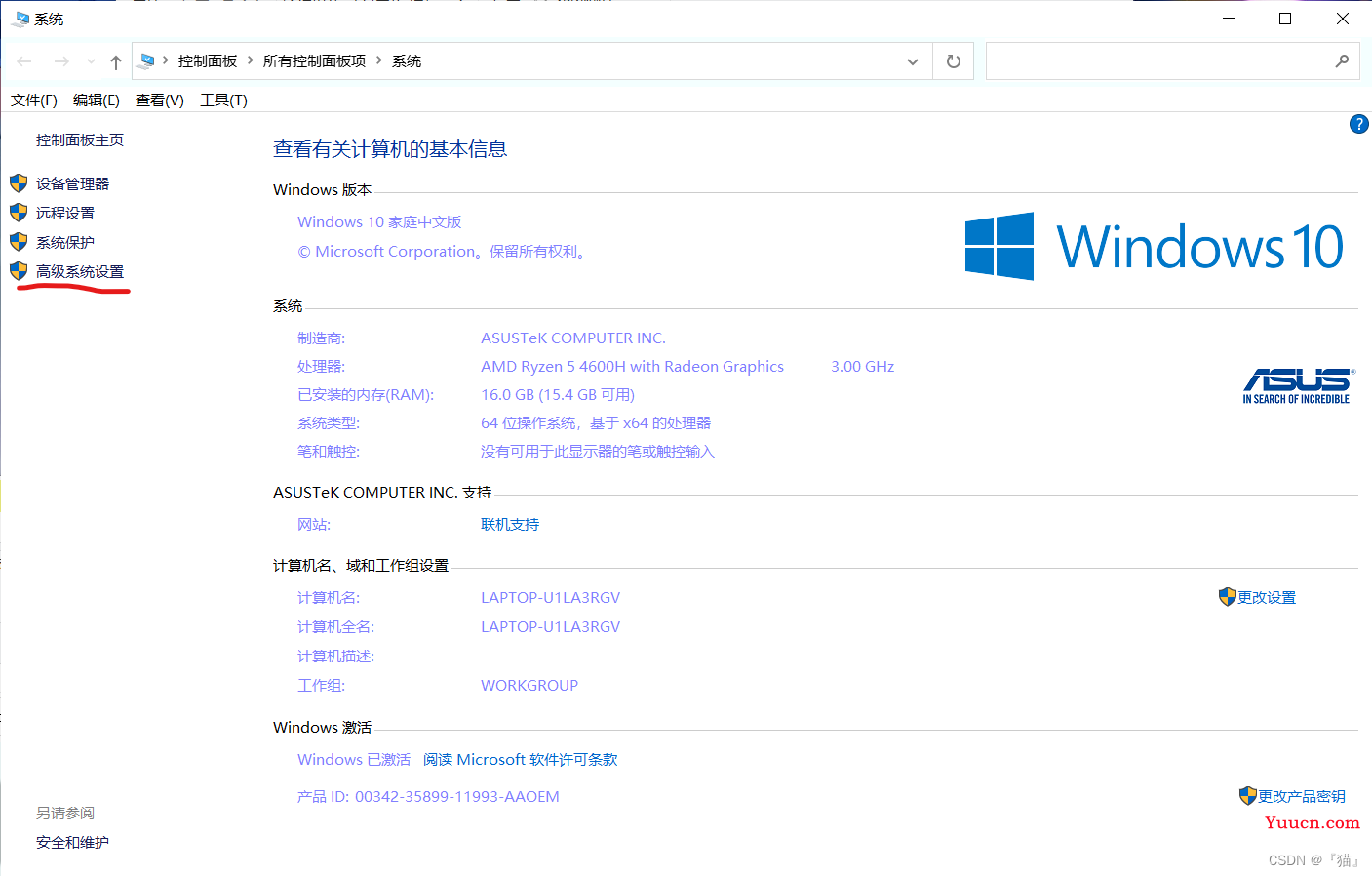Go up one level with Up arrow

pyautogui.click(x=116, y=61)
